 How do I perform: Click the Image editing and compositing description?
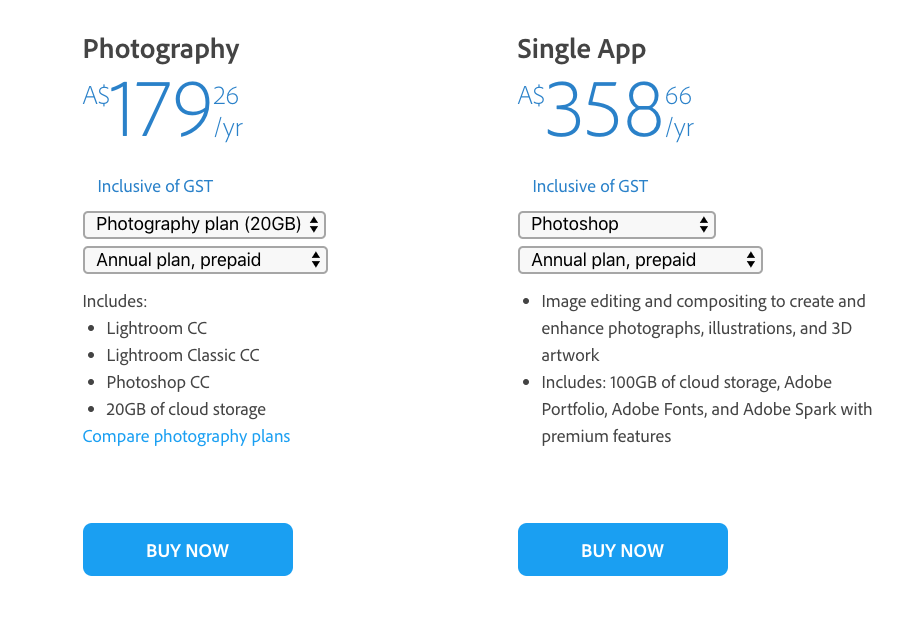703,328
